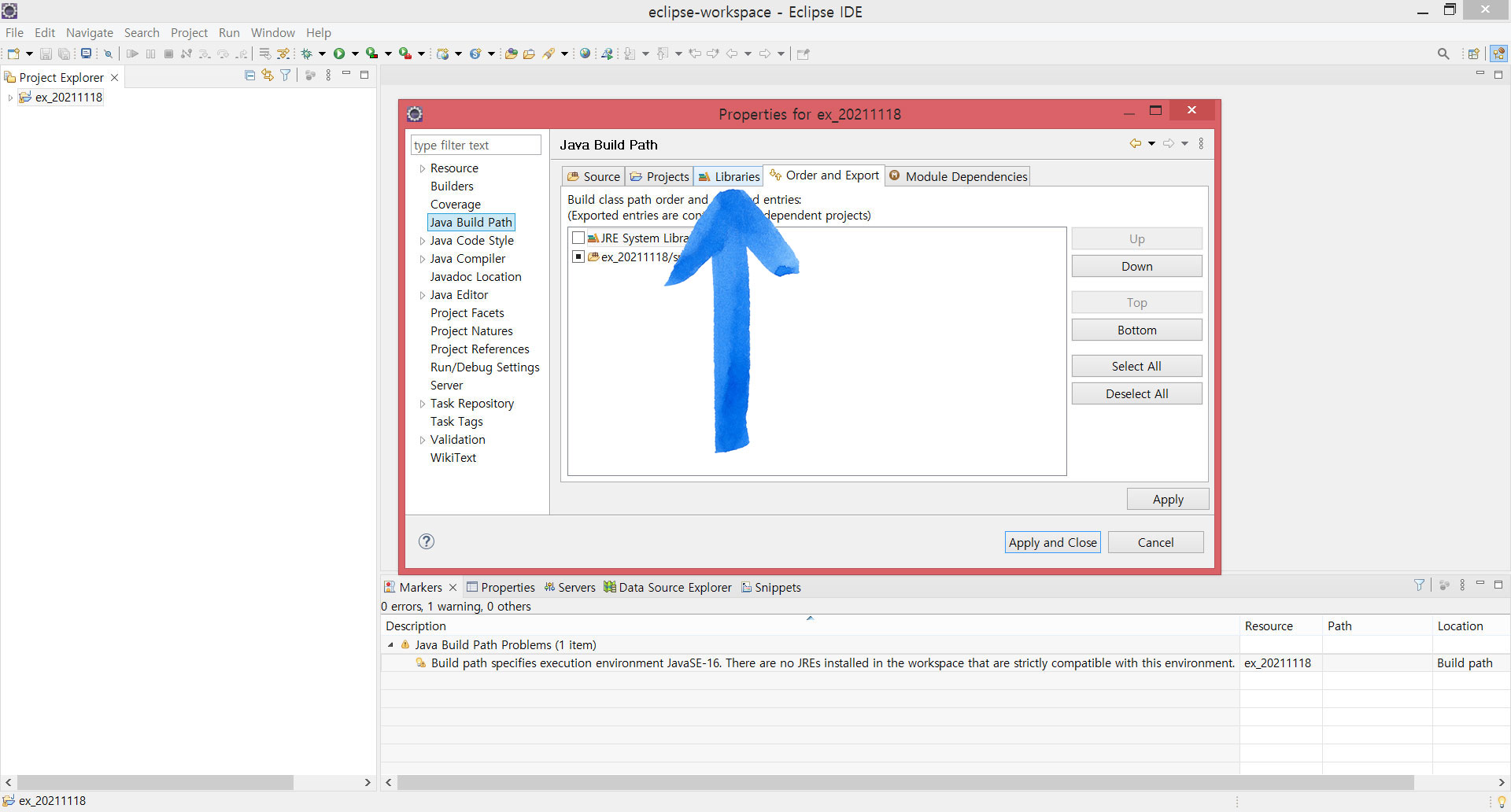Expand the Resource tree node
The width and height of the screenshot is (1511, 812).
pos(422,168)
